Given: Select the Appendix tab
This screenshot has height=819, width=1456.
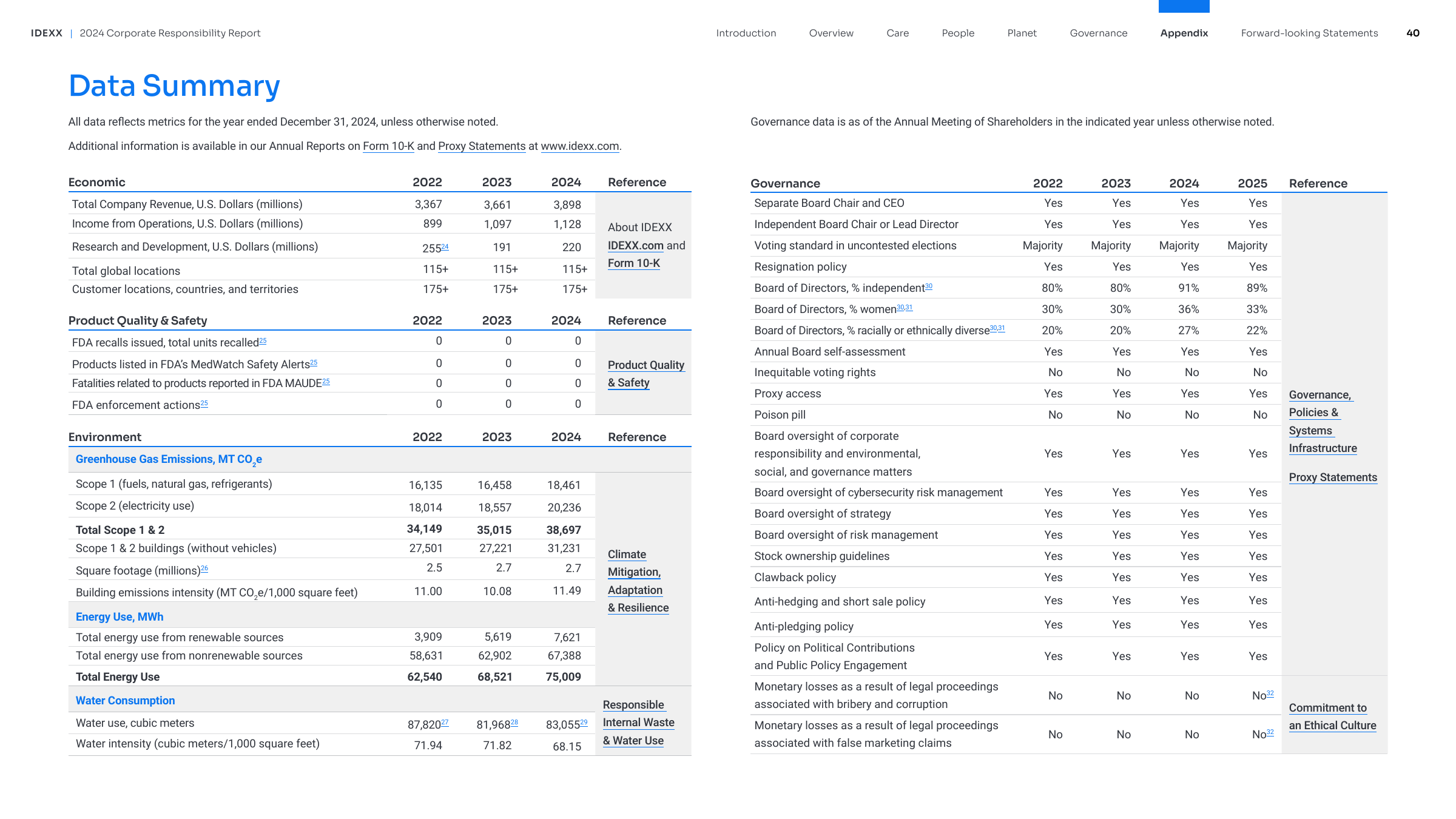Looking at the screenshot, I should (x=1184, y=33).
